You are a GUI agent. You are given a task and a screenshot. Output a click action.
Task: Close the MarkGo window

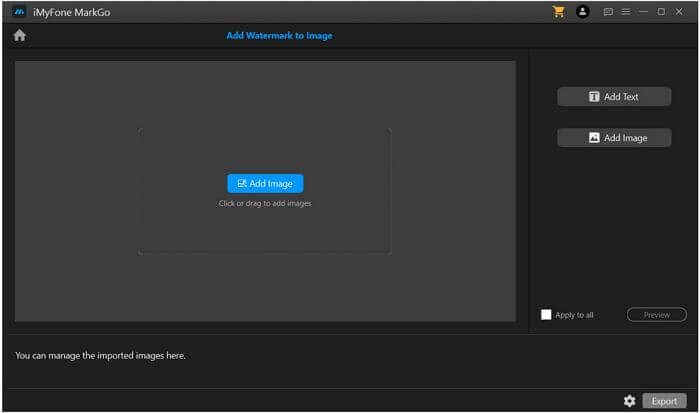[679, 12]
